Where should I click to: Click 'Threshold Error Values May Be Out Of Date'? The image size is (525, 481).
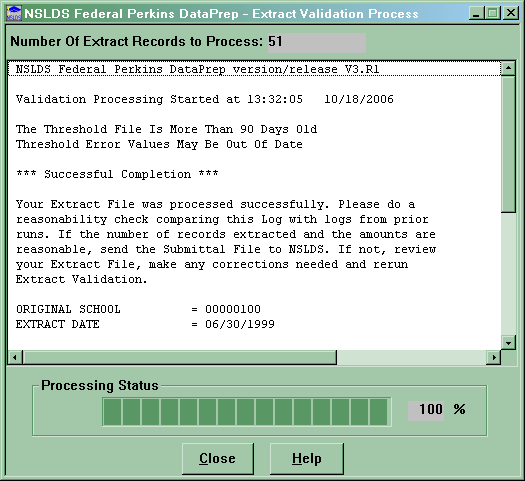(159, 144)
